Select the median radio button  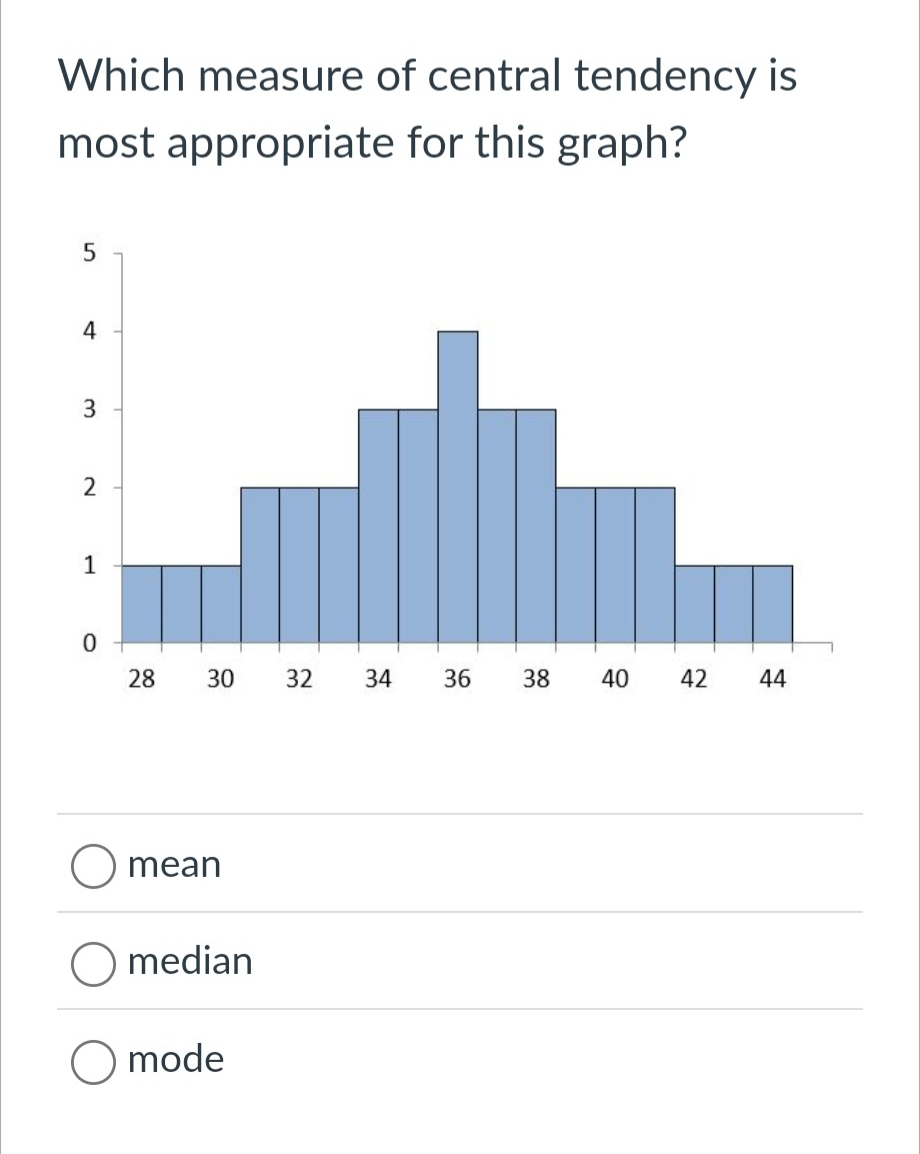[93, 964]
